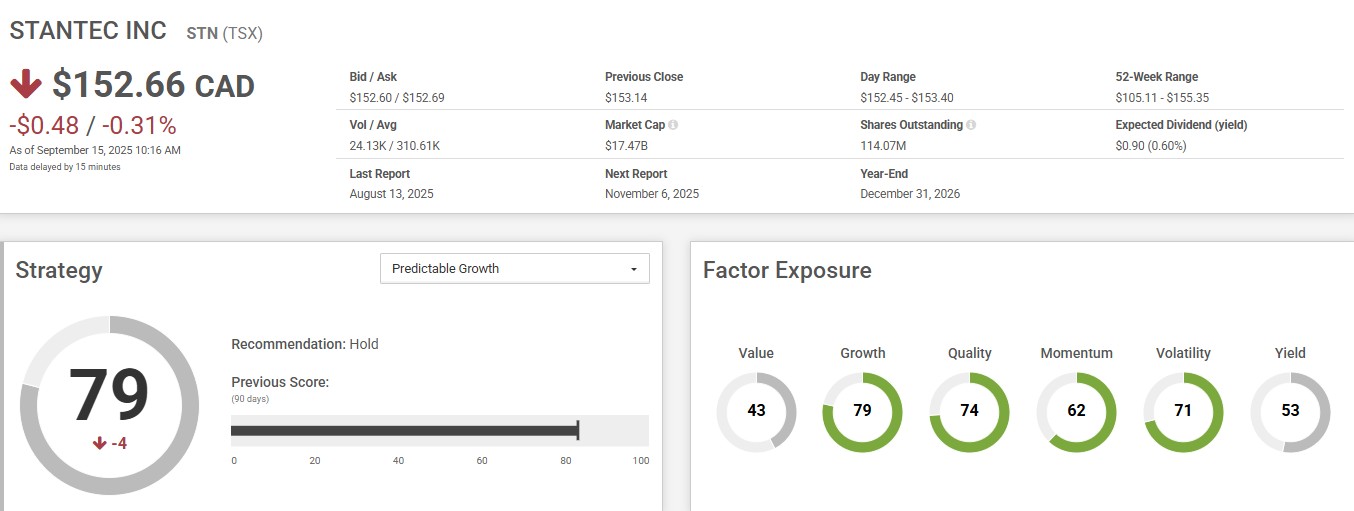The image size is (1354, 511).
Task: Open the Predictable Growth strategy dropdown
Action: click(515, 269)
